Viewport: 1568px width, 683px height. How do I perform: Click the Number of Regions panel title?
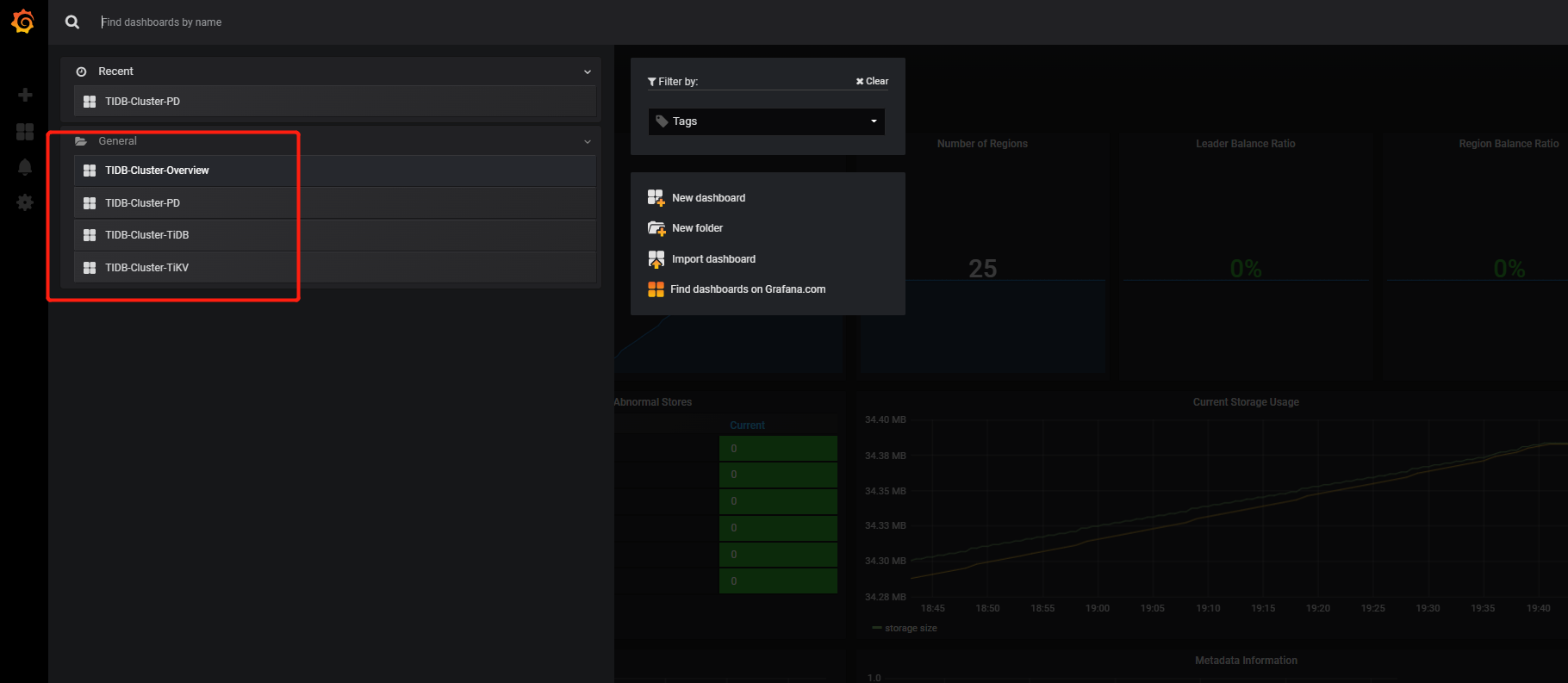click(982, 144)
